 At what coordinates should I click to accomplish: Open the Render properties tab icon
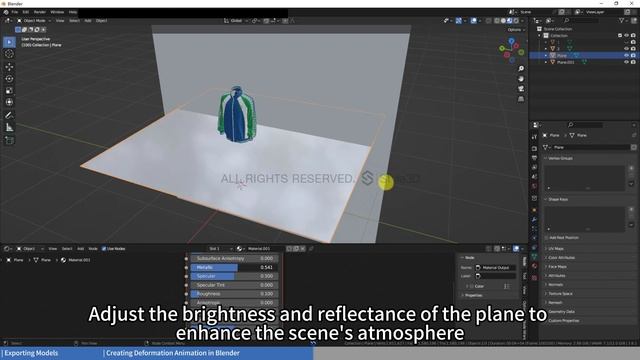point(534,149)
